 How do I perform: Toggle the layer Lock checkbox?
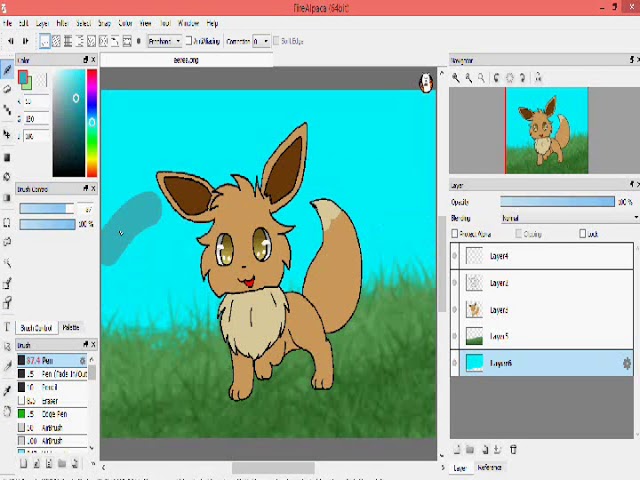(x=583, y=234)
